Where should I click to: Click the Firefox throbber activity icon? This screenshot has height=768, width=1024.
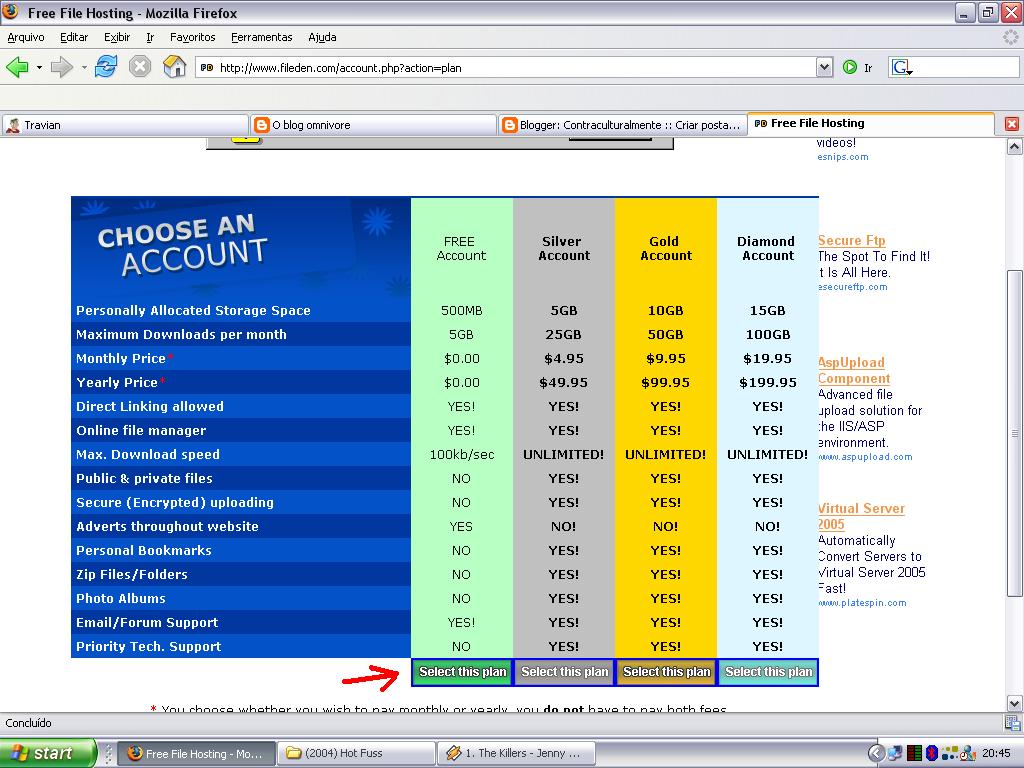click(x=1010, y=37)
